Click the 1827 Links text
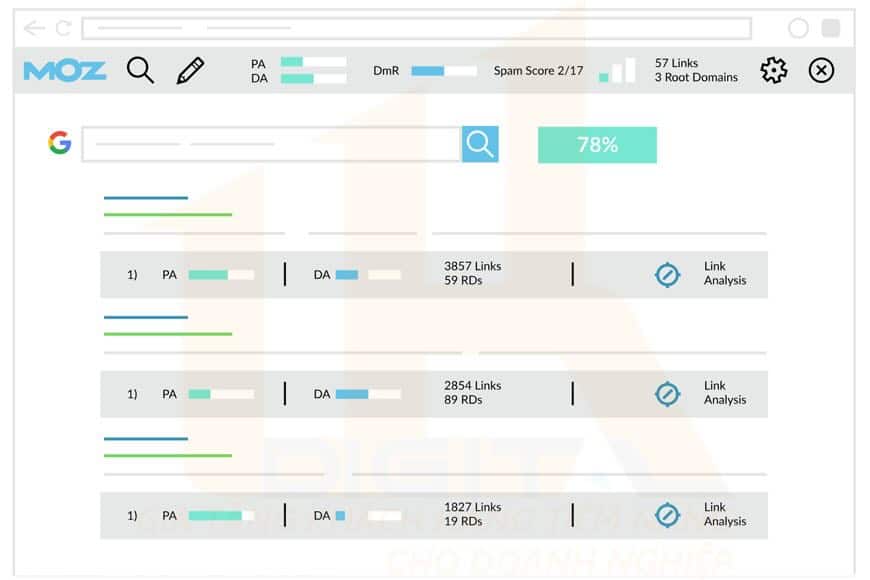Viewport: 870px width, 580px height. point(472,507)
